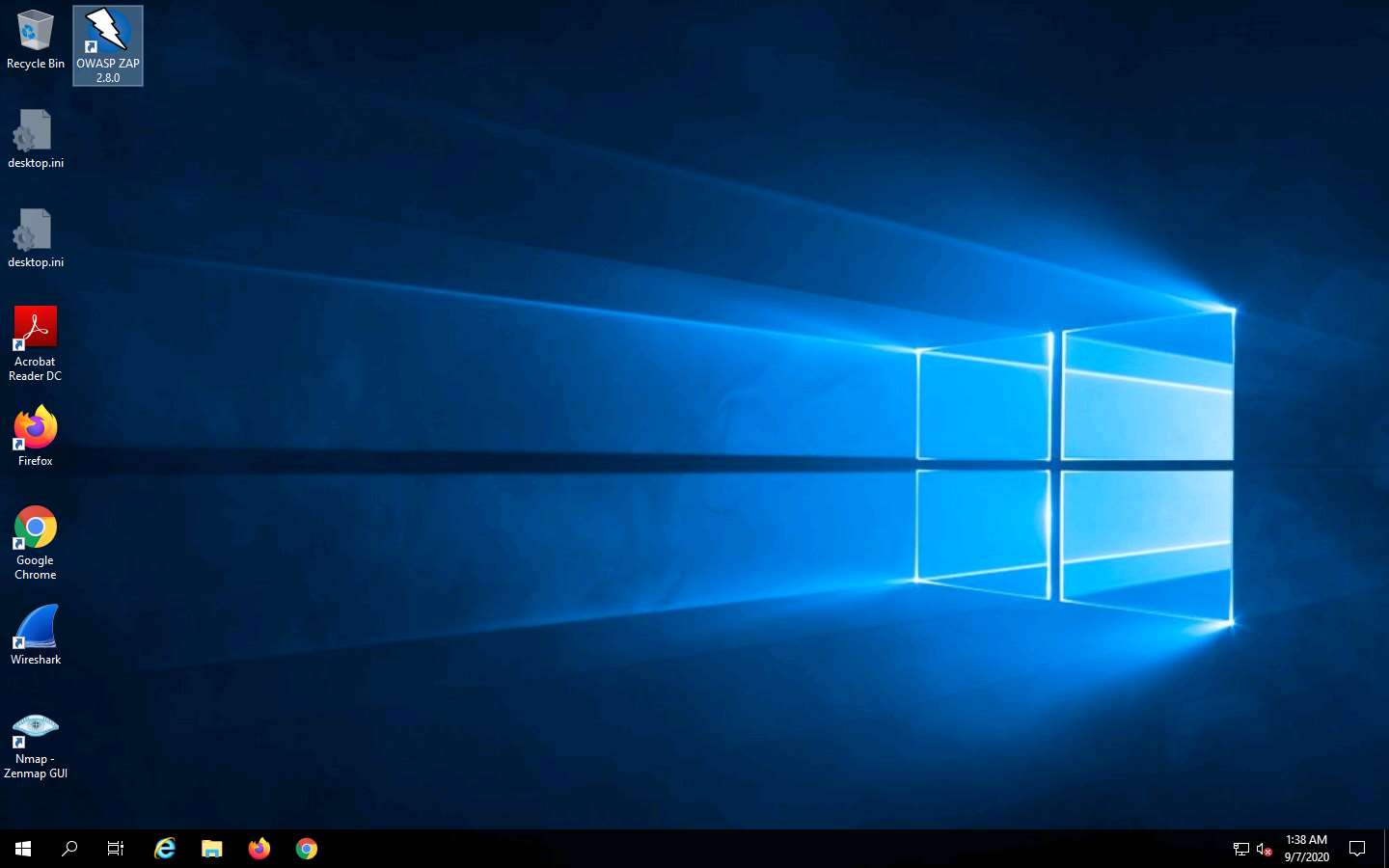Screen dimensions: 1389x868
Task: Launch Wireshark from the desktop
Action: point(36,627)
